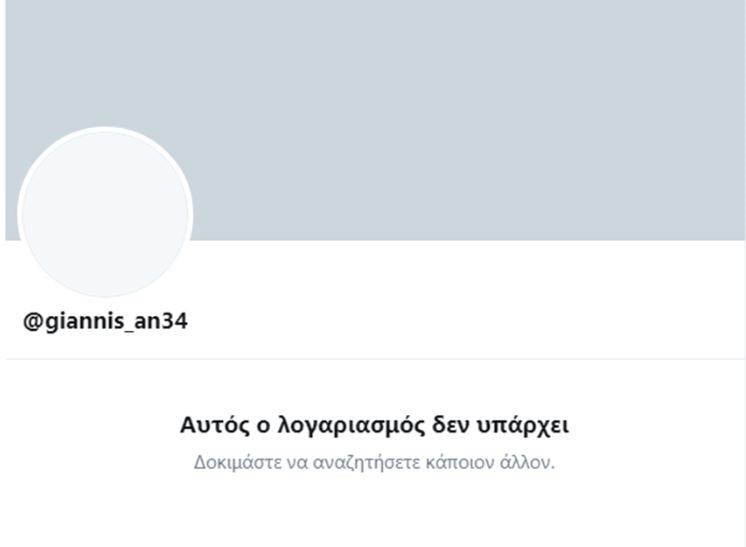Click the white ring around the avatar
This screenshot has height=547, width=746.
(x=105, y=129)
